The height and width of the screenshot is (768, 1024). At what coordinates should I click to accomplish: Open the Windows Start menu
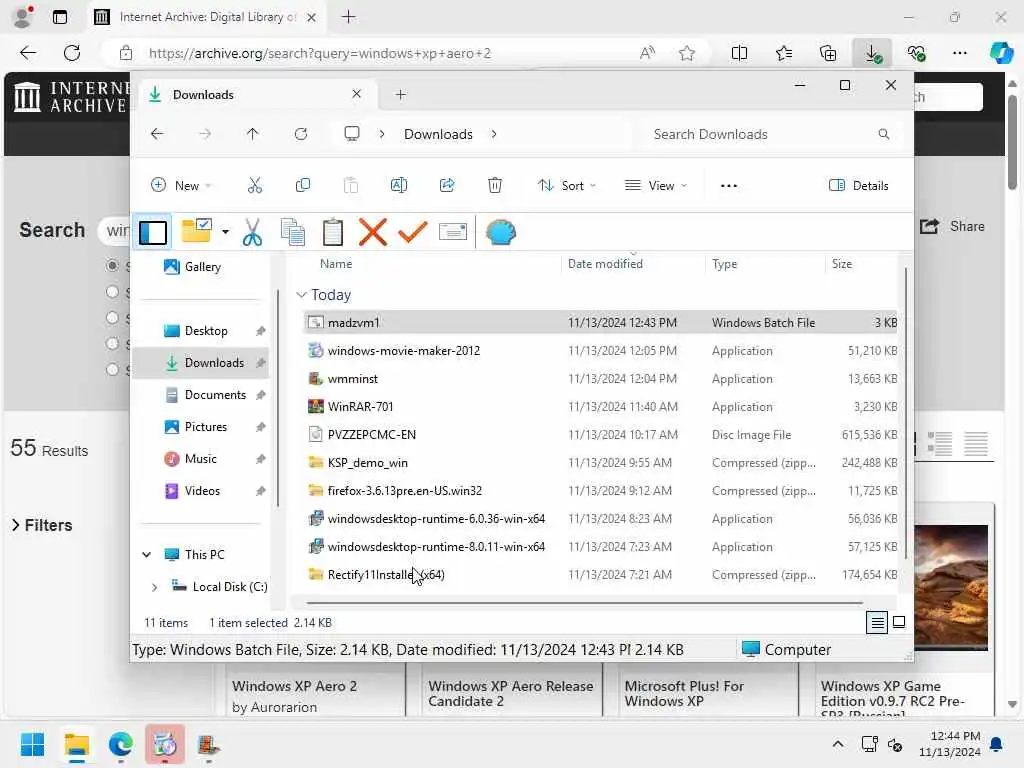point(32,744)
